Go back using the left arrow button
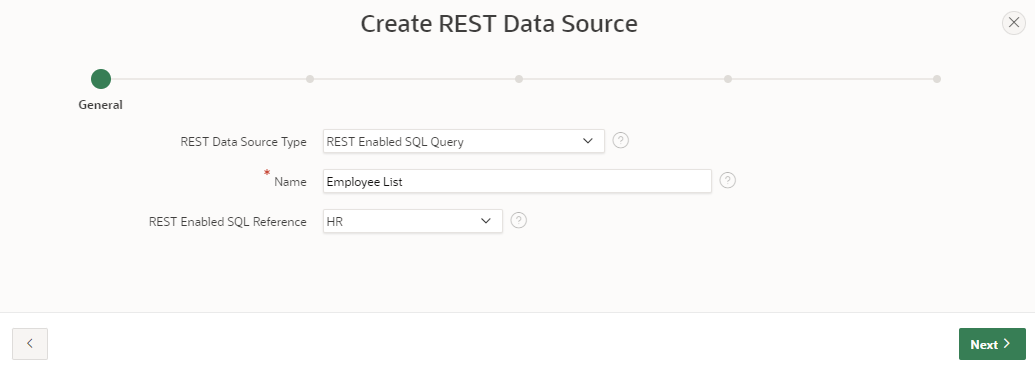The width and height of the screenshot is (1035, 370). pos(30,344)
